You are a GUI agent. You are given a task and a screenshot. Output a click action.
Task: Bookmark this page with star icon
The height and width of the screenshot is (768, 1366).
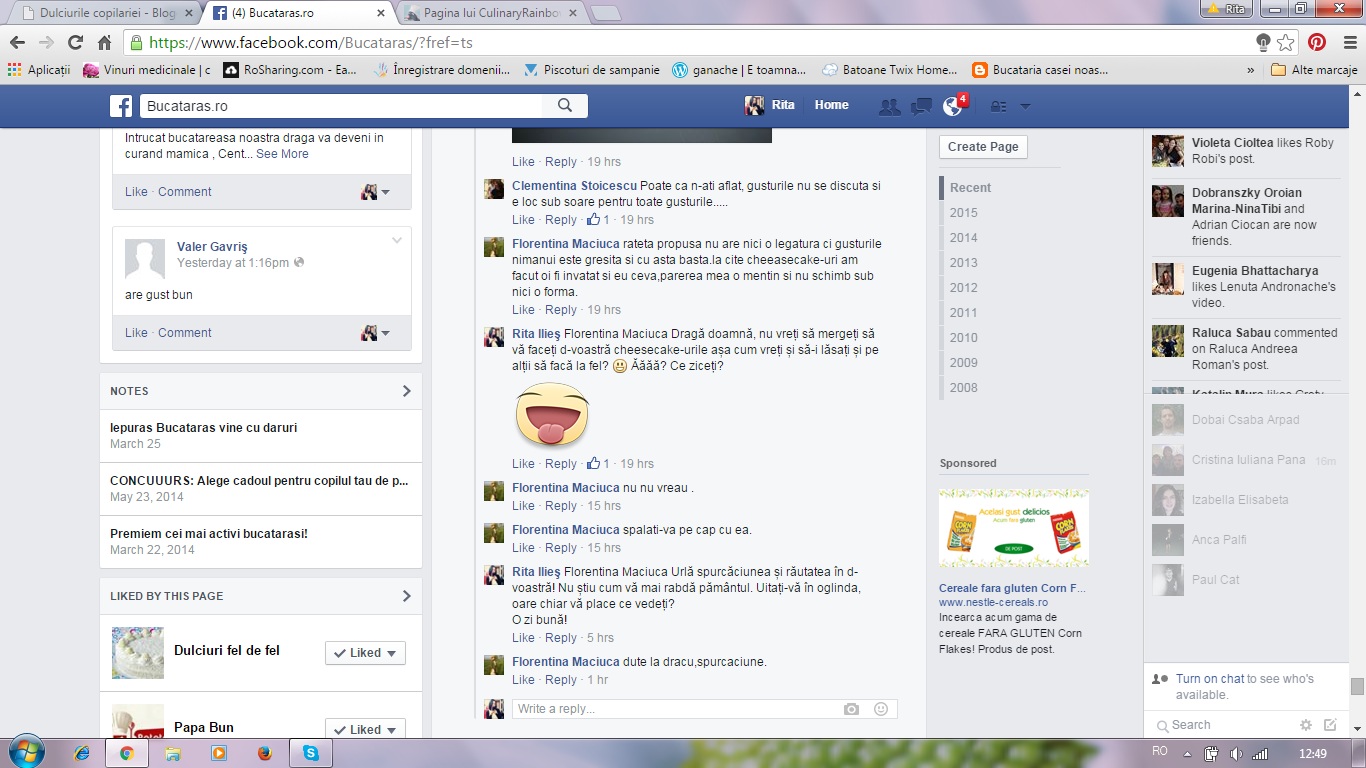click(1286, 42)
